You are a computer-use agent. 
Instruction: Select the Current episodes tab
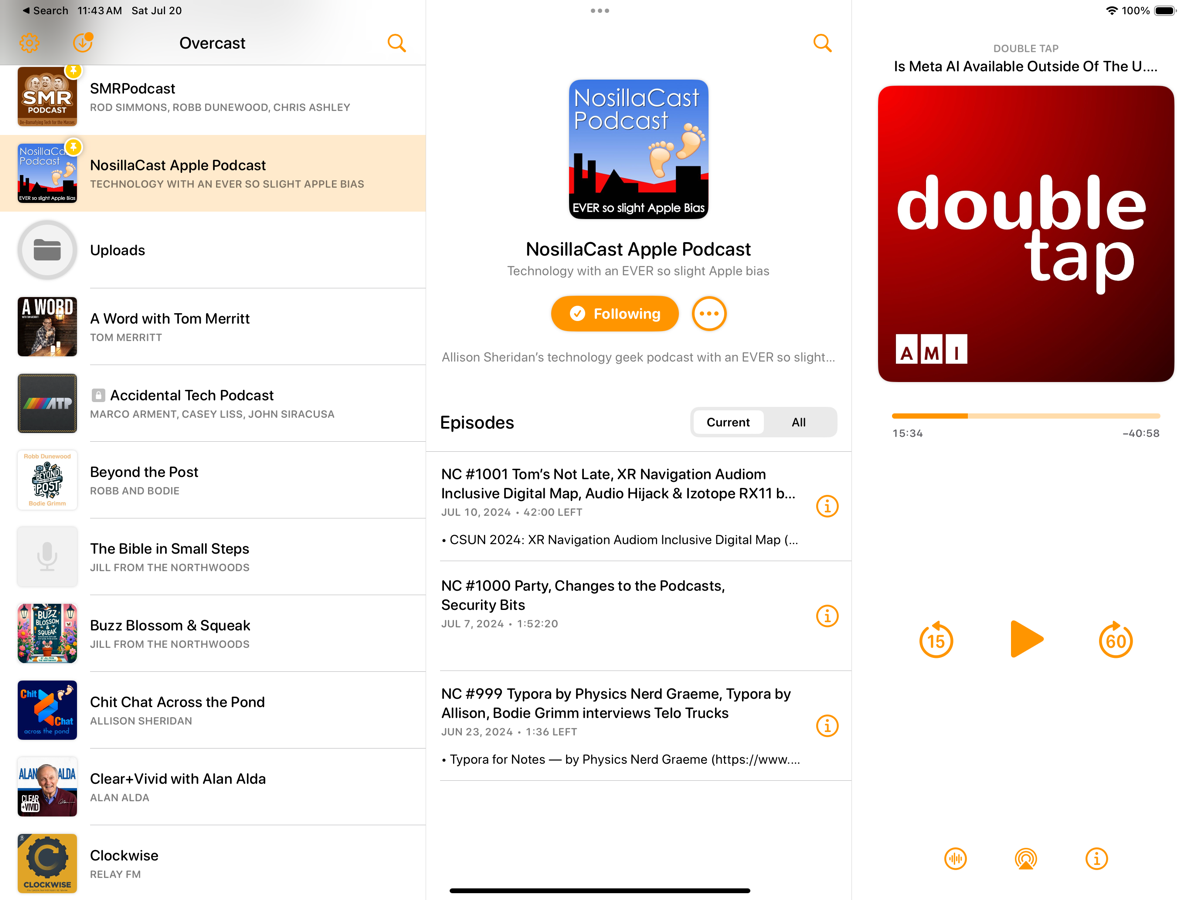728,422
